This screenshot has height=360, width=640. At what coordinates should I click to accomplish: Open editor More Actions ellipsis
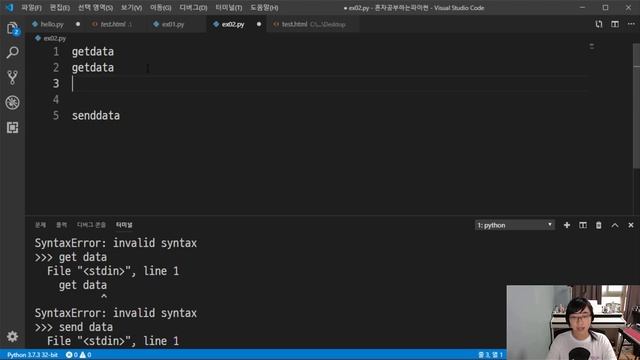(631, 24)
